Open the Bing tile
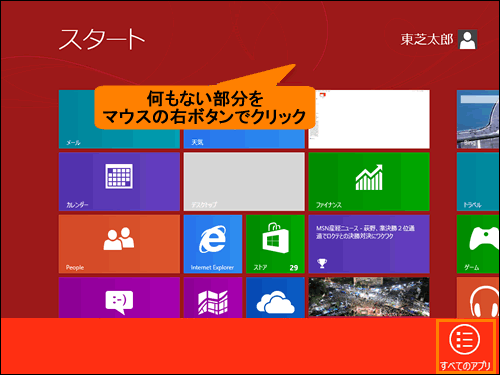Viewport: 500px width, 375px height. pyautogui.click(x=478, y=119)
